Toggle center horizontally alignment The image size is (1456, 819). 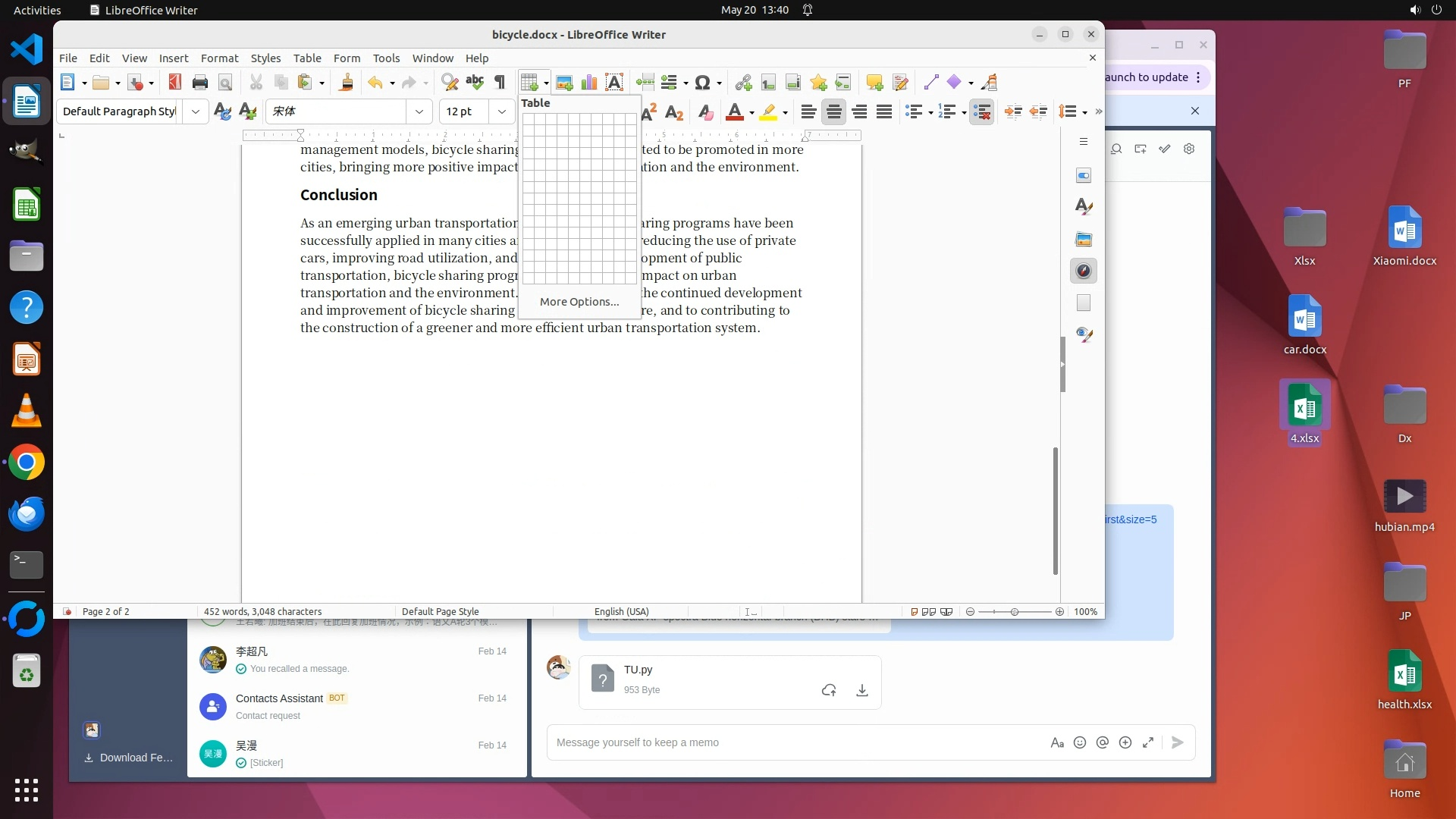pos(834,111)
